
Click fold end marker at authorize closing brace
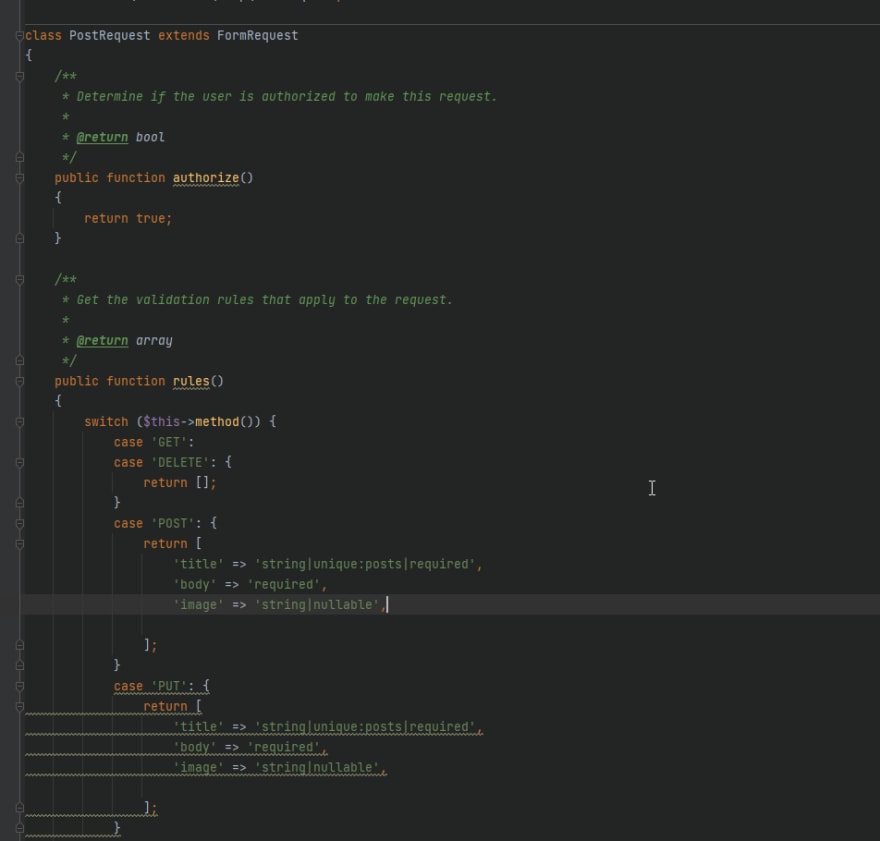20,238
